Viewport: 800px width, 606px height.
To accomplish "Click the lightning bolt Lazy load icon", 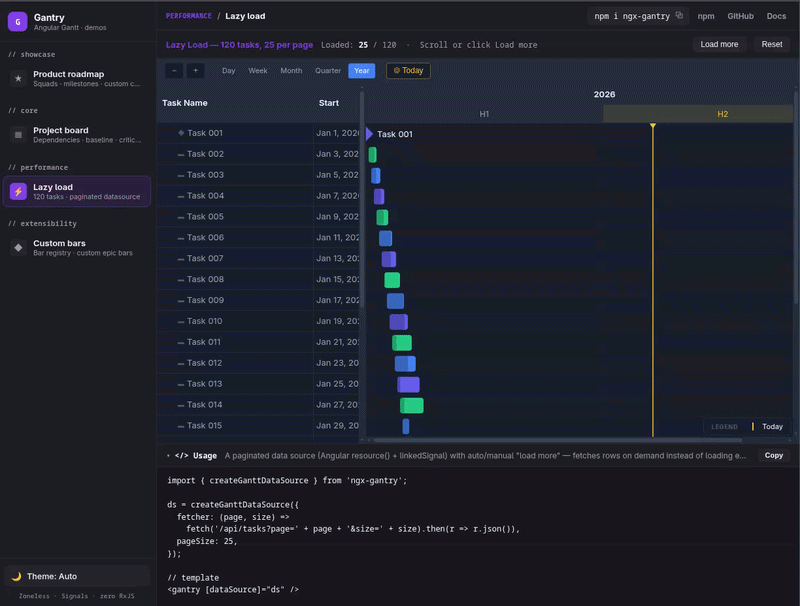I will [18, 191].
